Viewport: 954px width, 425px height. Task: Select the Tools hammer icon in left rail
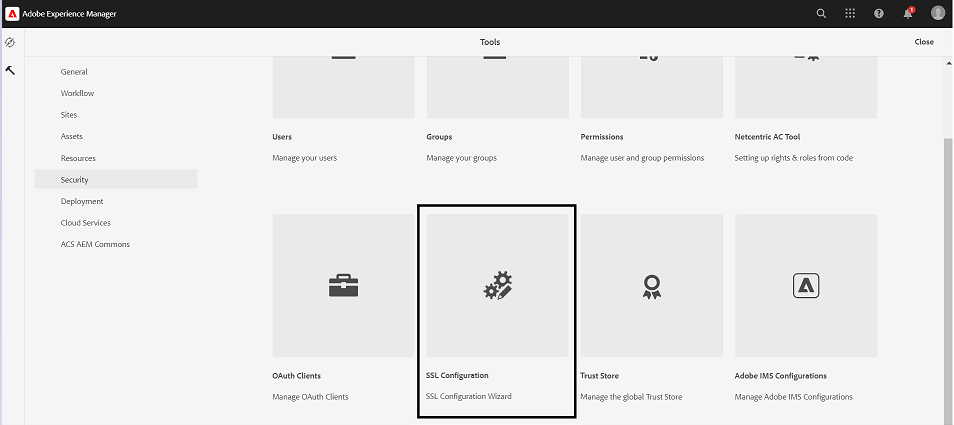tap(10, 70)
